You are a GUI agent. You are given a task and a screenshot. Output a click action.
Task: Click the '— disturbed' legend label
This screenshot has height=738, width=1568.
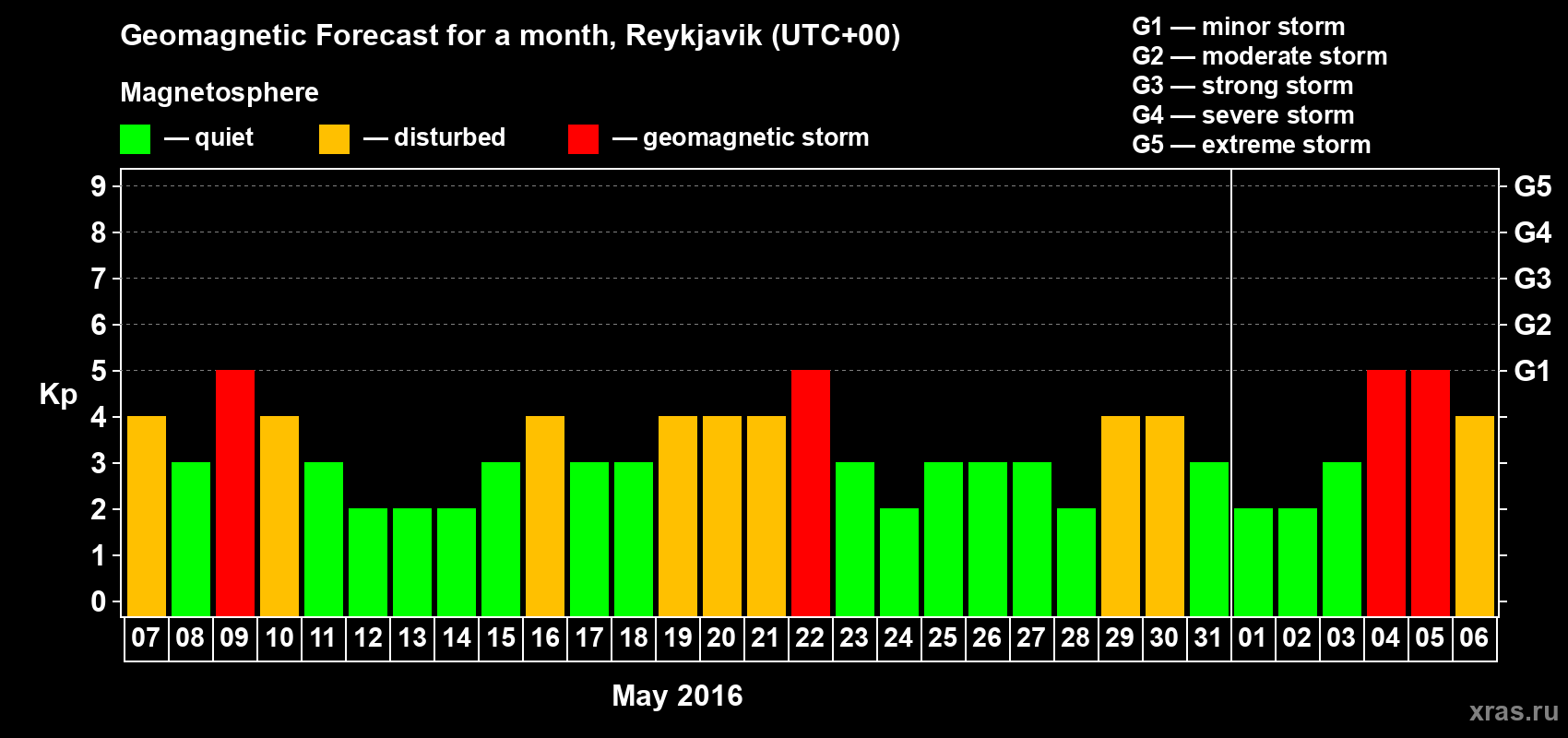434,137
